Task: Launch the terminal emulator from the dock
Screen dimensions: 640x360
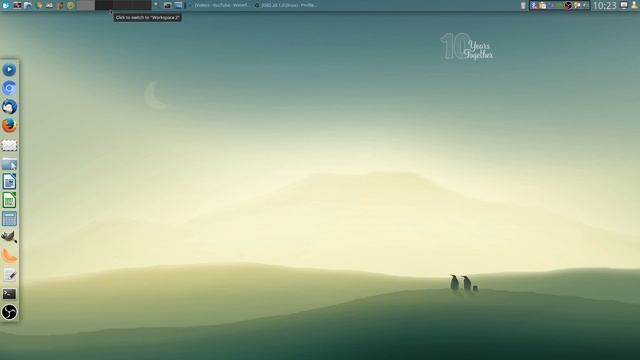Action: [x=9, y=294]
